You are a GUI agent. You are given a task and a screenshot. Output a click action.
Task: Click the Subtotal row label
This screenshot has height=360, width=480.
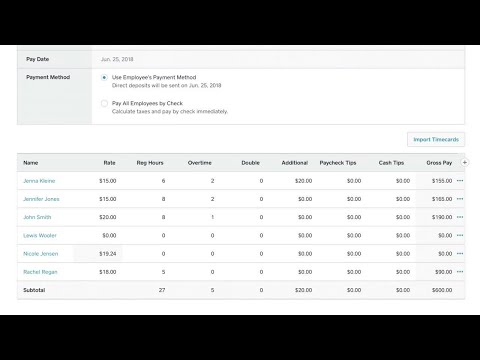(x=34, y=290)
